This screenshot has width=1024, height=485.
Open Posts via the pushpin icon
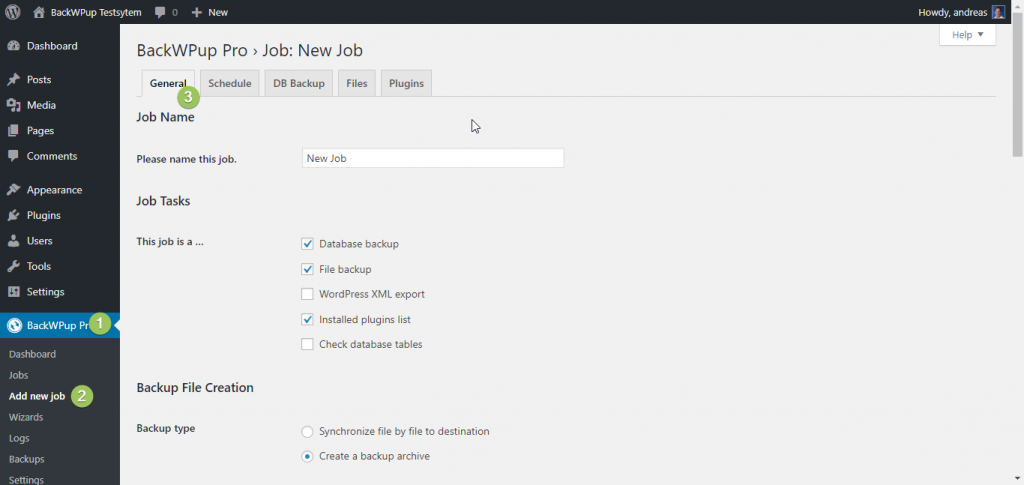coord(14,80)
